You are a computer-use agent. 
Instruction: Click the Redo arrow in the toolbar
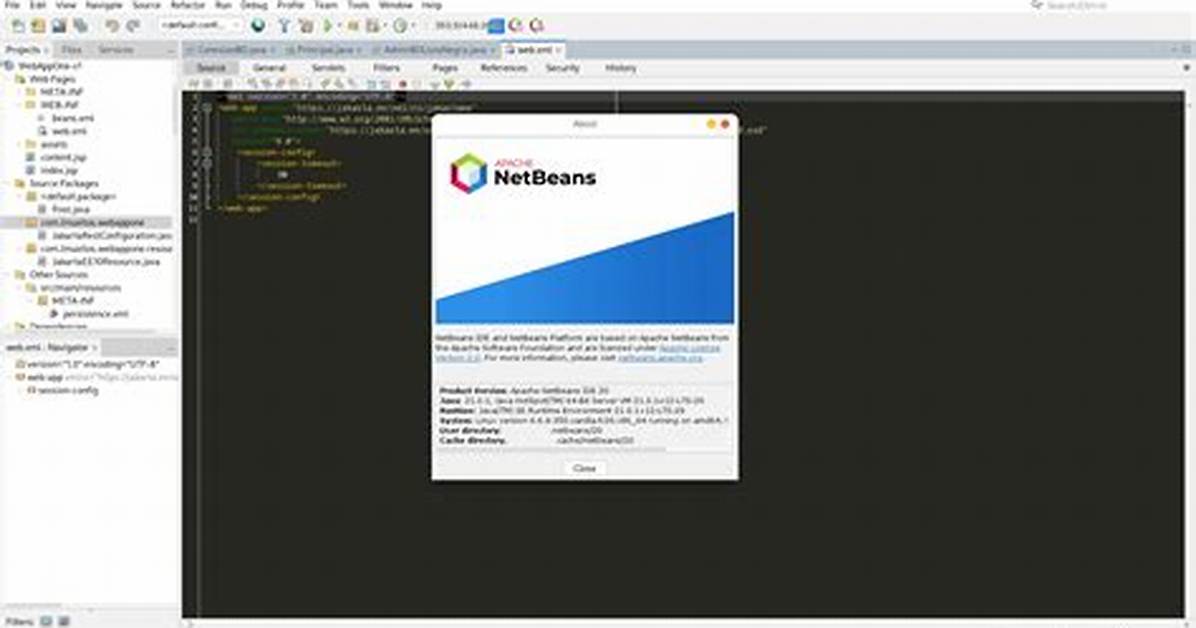tap(133, 25)
